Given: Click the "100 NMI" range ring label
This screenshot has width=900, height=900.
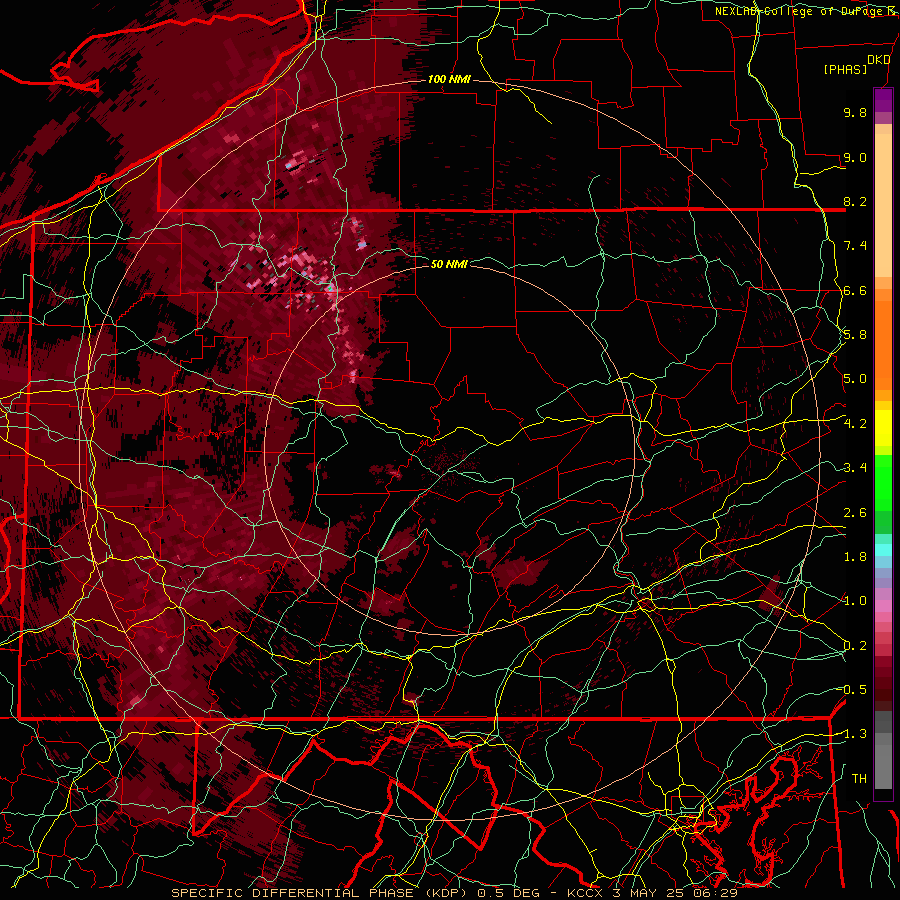Looking at the screenshot, I should 449,79.
